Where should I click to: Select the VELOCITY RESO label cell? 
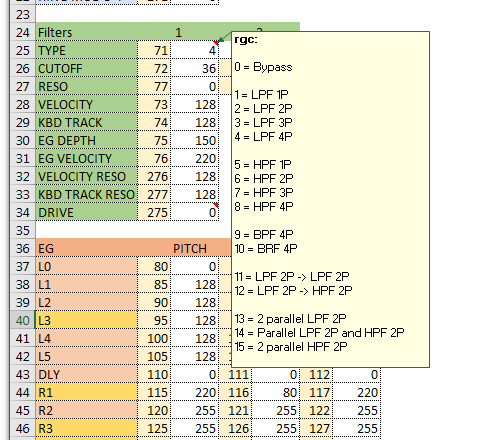(x=86, y=177)
